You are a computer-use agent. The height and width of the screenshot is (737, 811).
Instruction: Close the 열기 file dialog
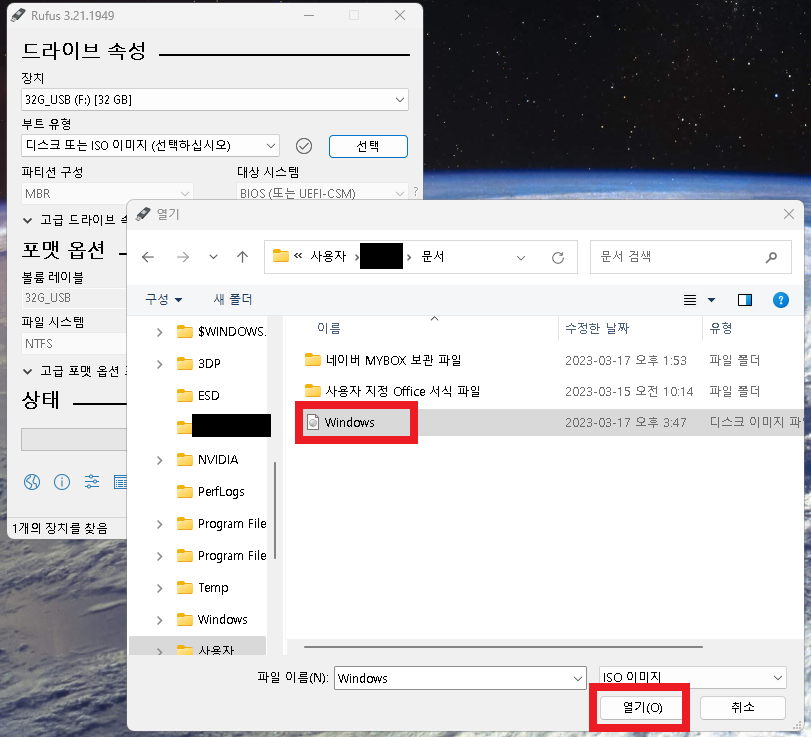(789, 214)
